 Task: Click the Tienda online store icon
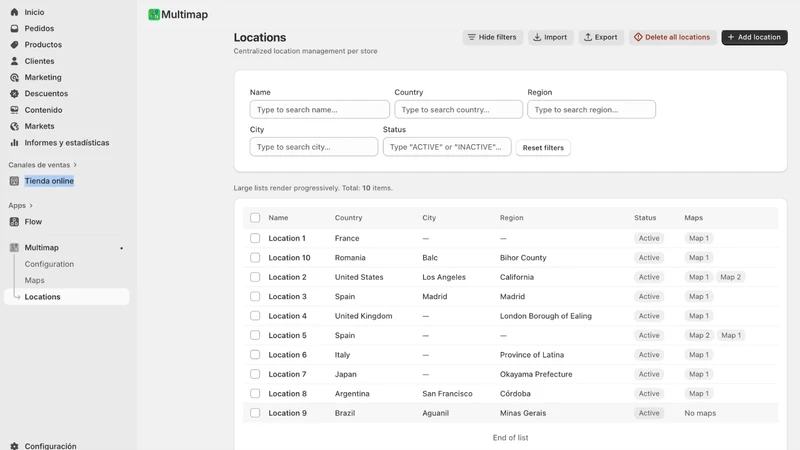pos(14,181)
